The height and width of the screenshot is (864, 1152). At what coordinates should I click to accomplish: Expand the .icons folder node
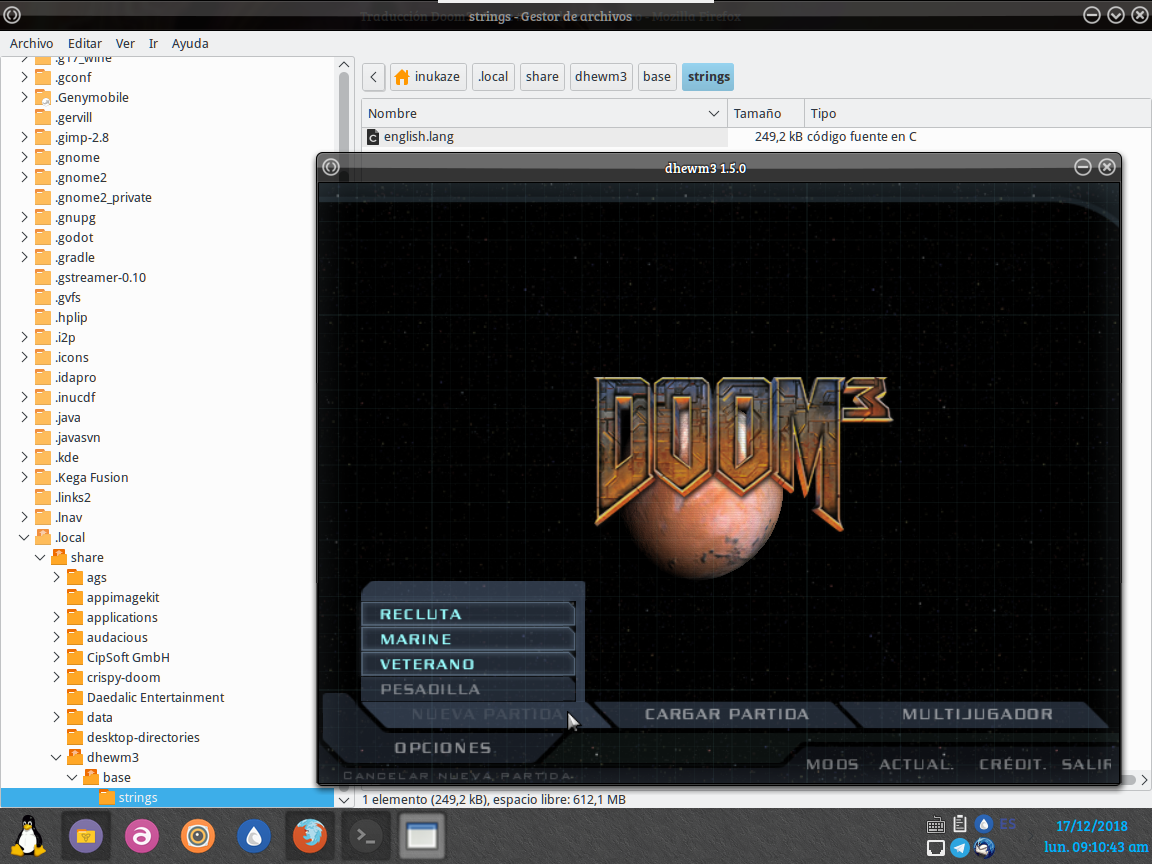(x=24, y=357)
